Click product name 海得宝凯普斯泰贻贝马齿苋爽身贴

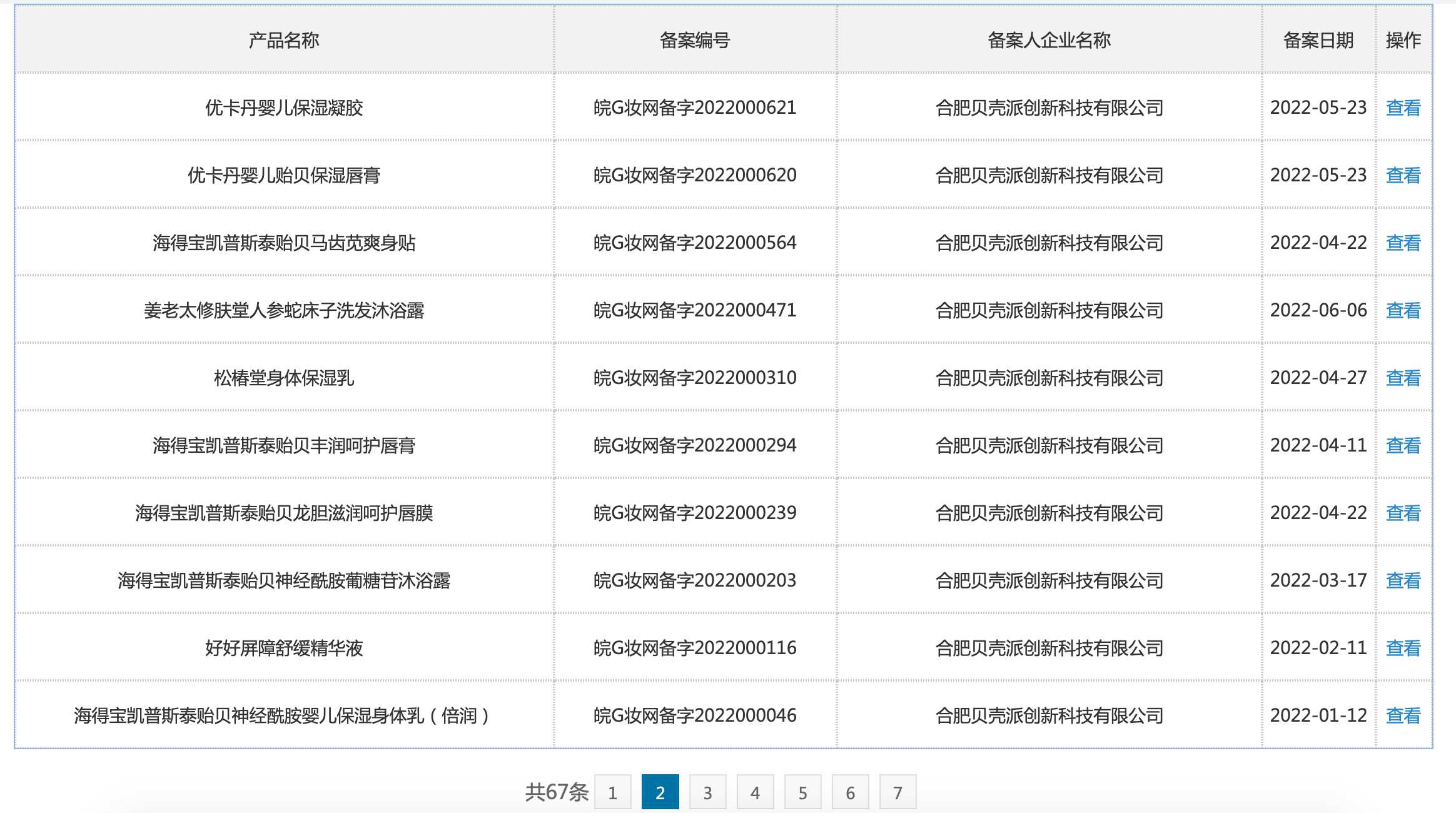(x=284, y=243)
